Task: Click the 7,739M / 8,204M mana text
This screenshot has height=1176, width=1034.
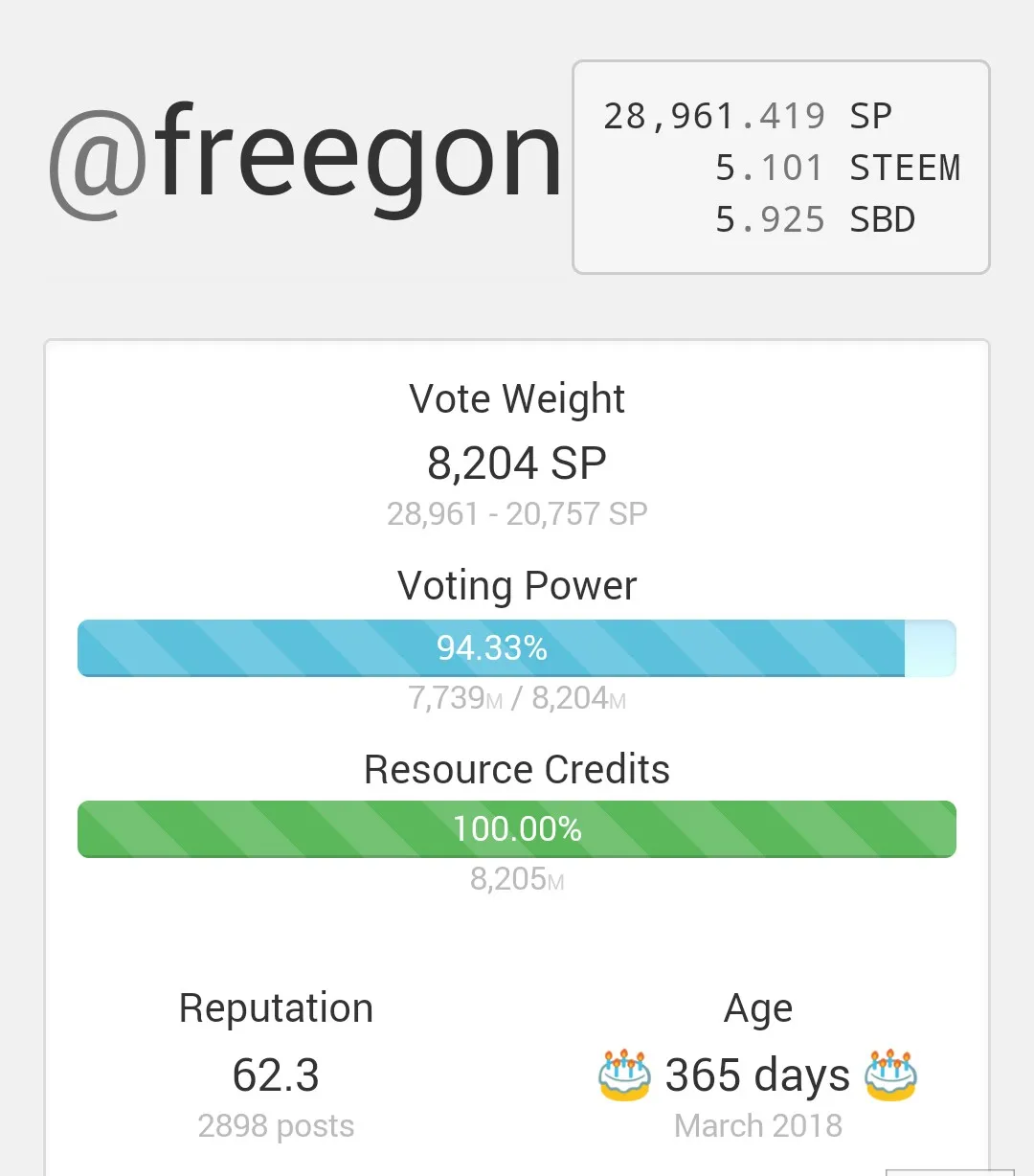Action: [x=517, y=699]
